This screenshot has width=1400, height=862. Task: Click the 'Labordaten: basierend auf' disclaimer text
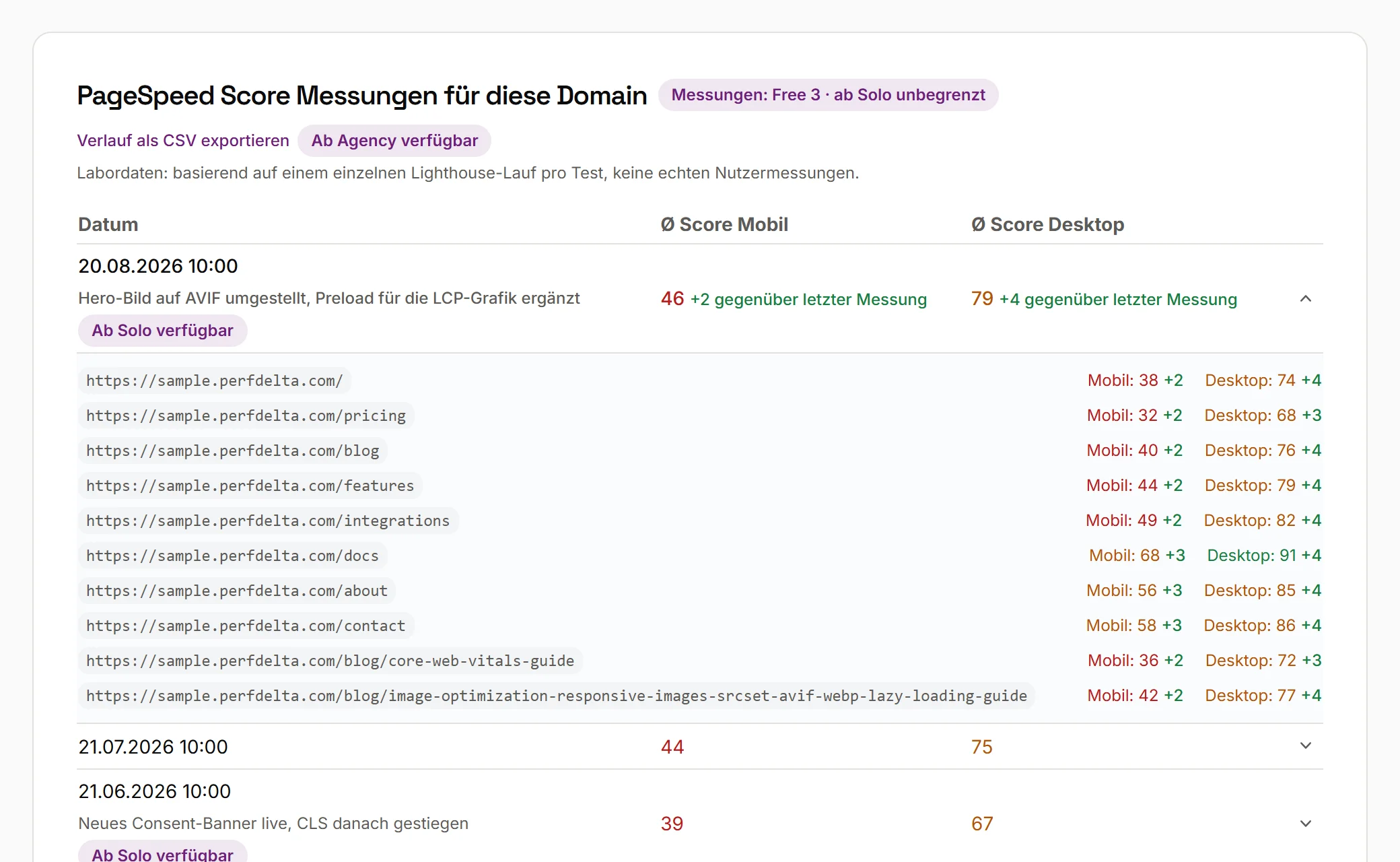468,173
